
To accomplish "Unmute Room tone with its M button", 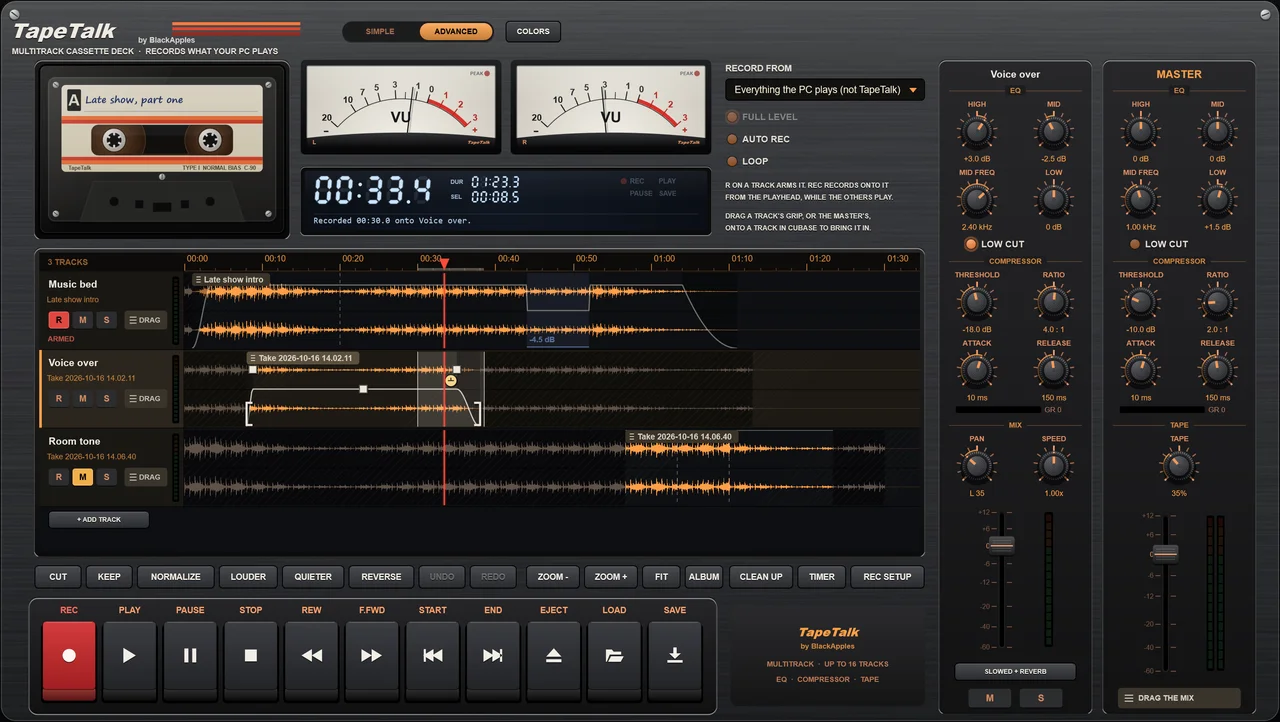I will 83,477.
